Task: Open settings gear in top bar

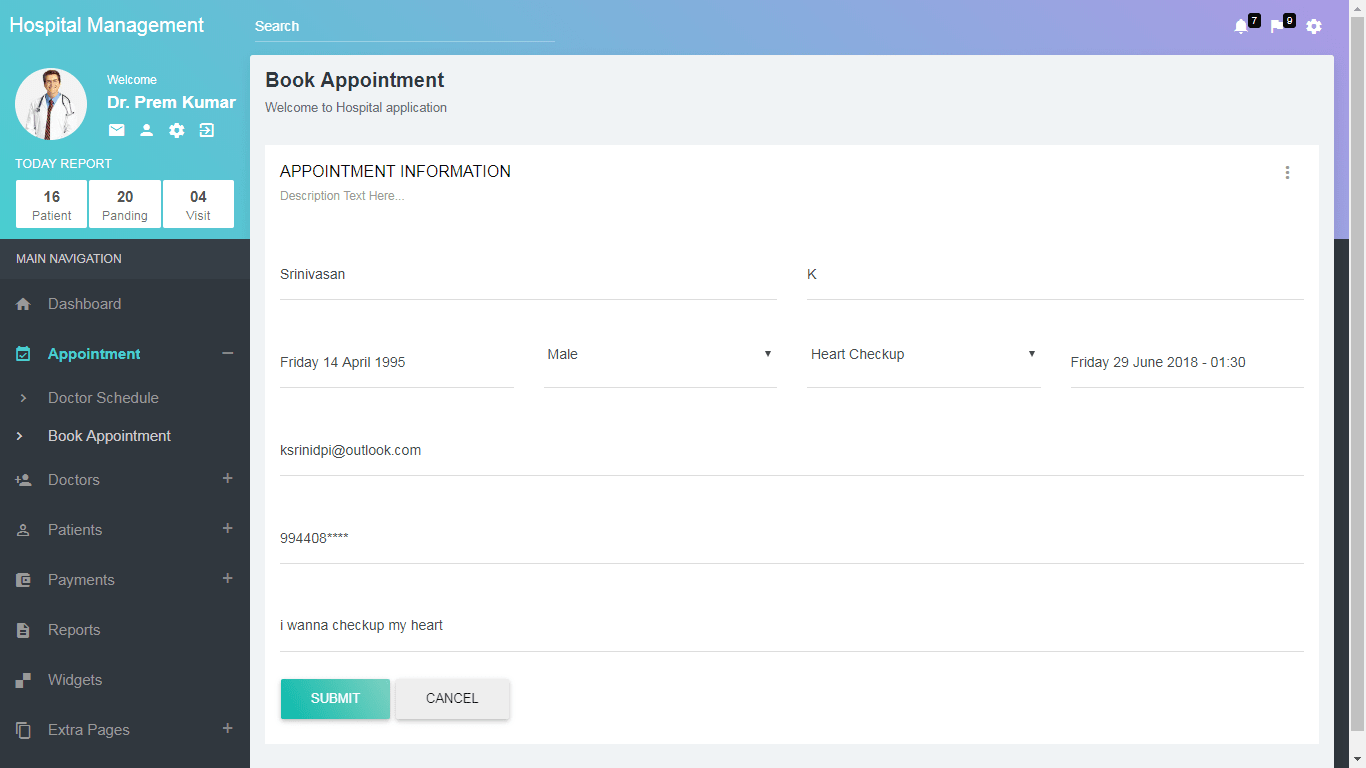Action: pos(1314,26)
